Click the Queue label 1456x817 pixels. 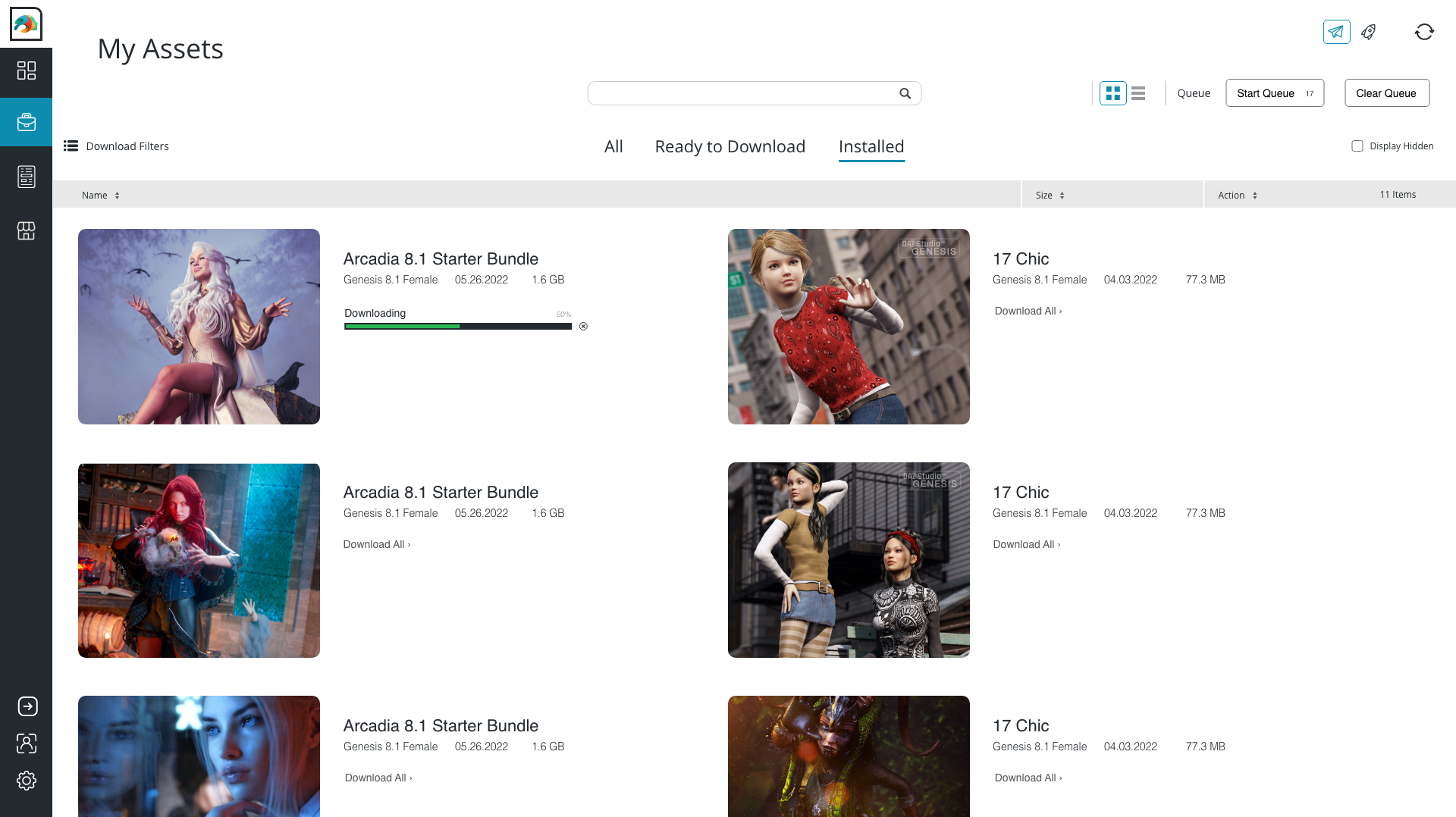click(1194, 93)
